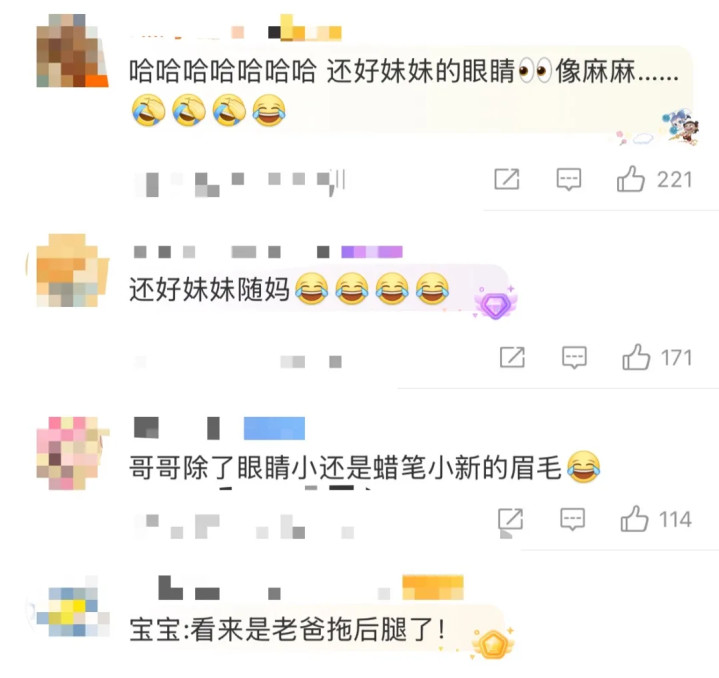Share the comment with 221 likes
The image size is (719, 678).
[x=507, y=179]
